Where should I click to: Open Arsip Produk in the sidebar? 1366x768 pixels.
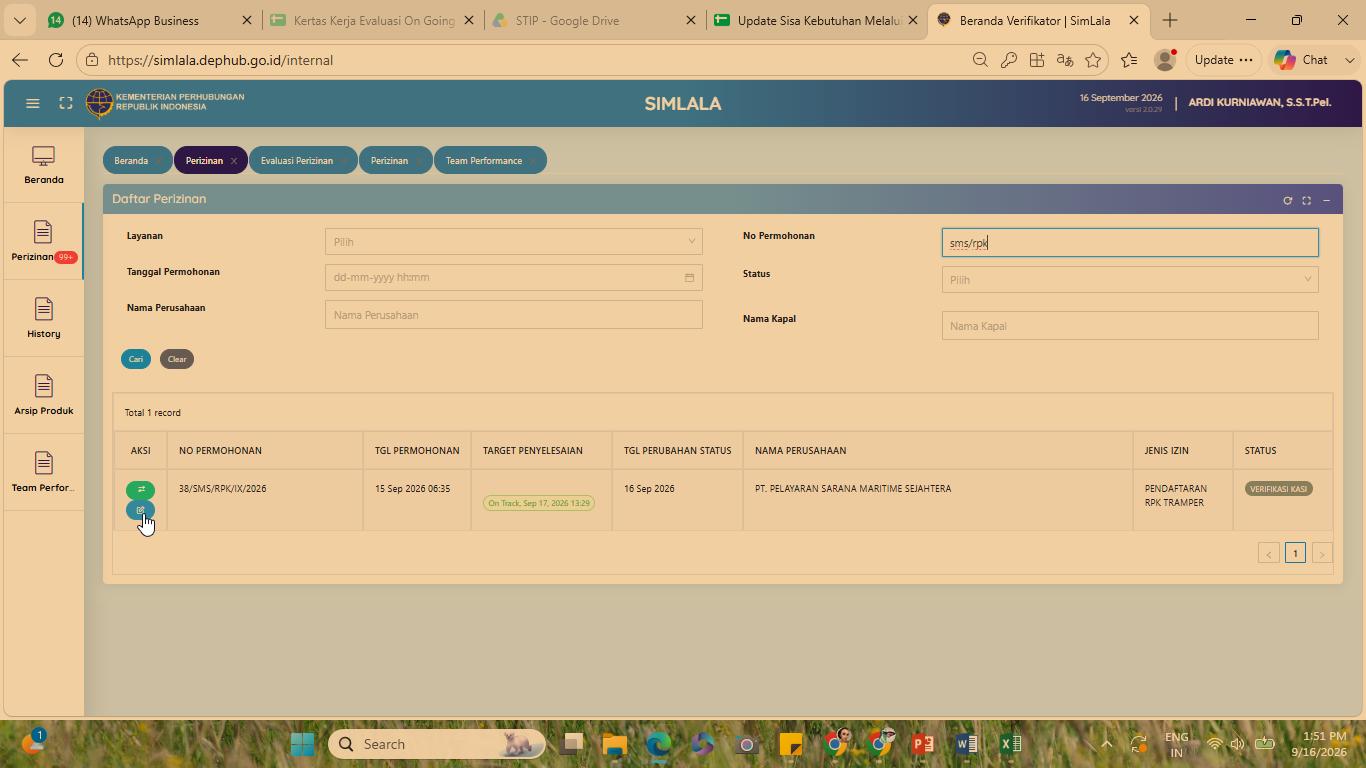44,396
